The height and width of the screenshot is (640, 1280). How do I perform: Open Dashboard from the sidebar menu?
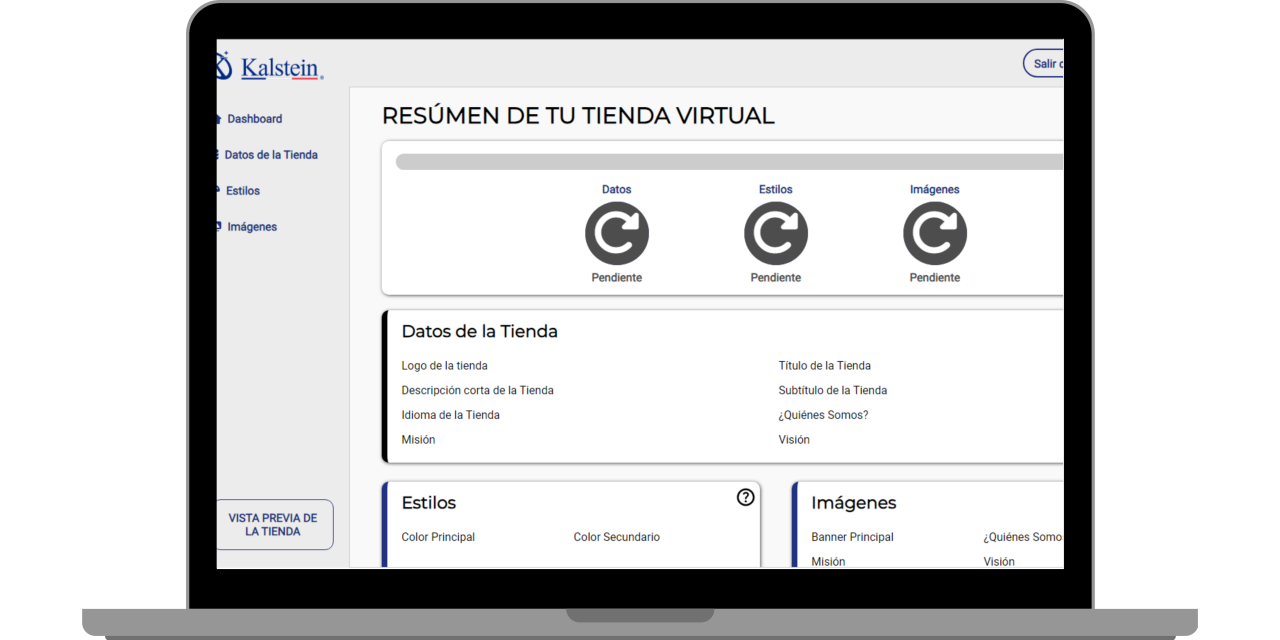click(254, 119)
